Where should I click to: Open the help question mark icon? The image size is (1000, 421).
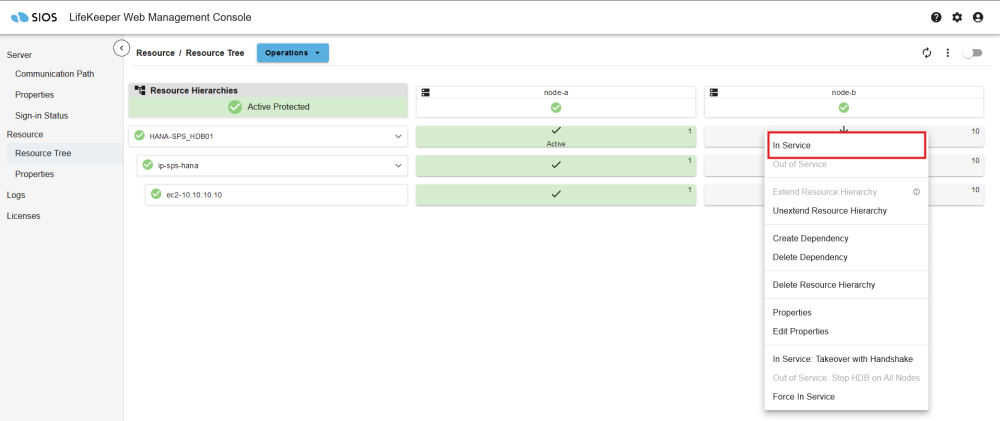(x=936, y=17)
